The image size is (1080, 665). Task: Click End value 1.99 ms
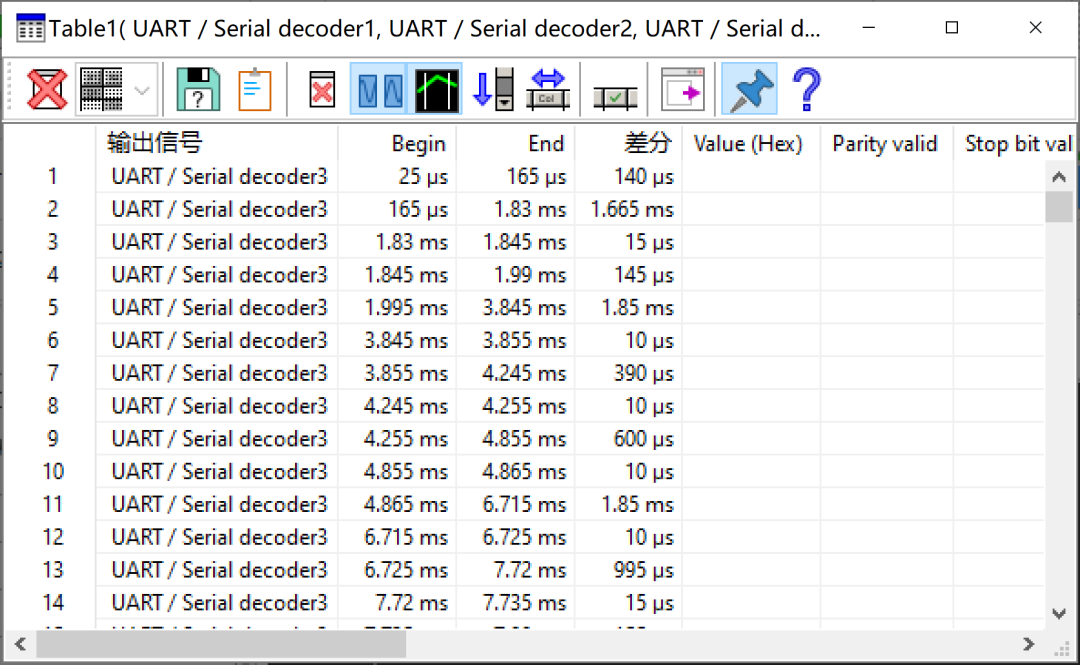pos(530,275)
